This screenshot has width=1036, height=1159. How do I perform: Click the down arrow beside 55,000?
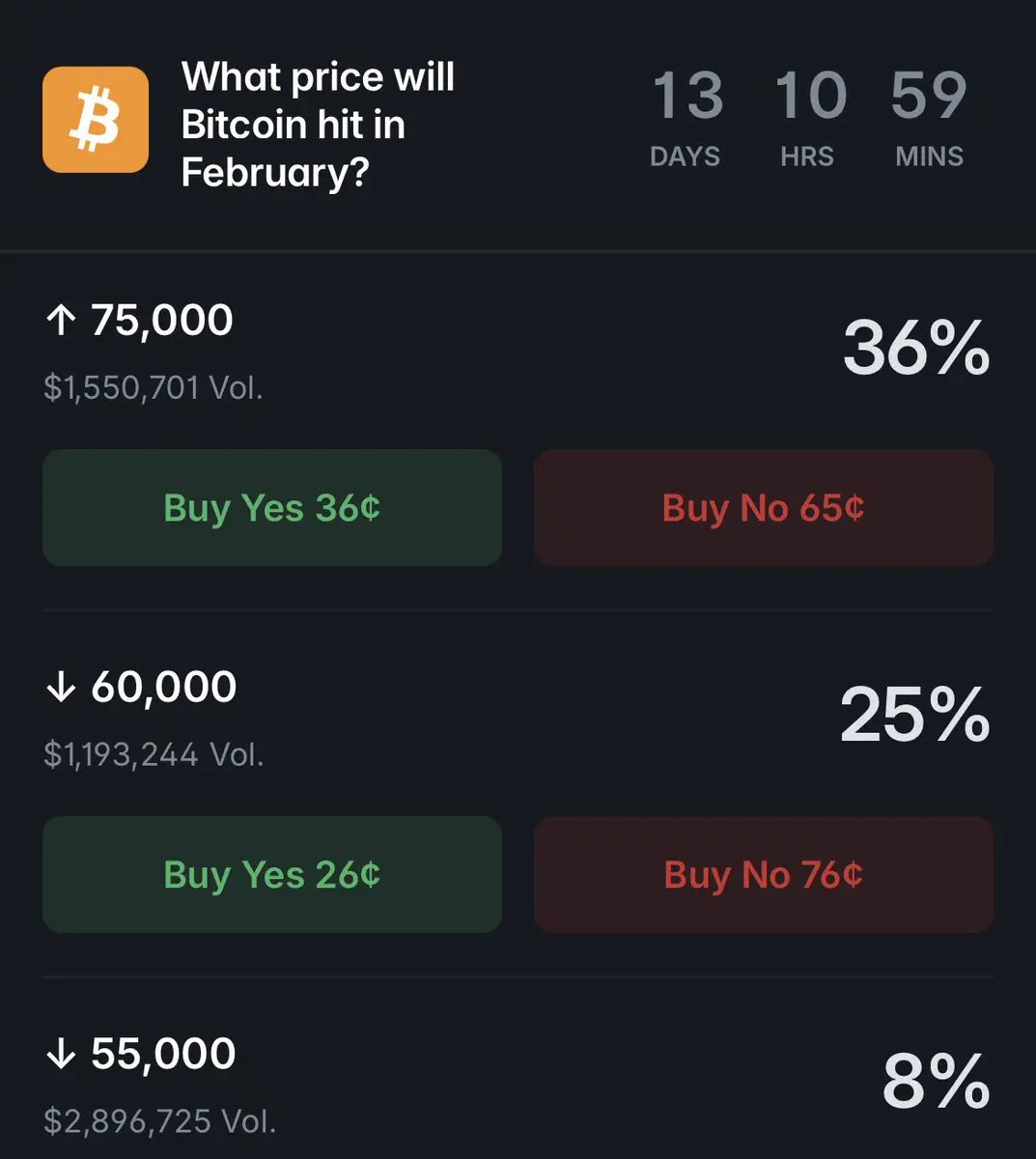pyautogui.click(x=61, y=1054)
